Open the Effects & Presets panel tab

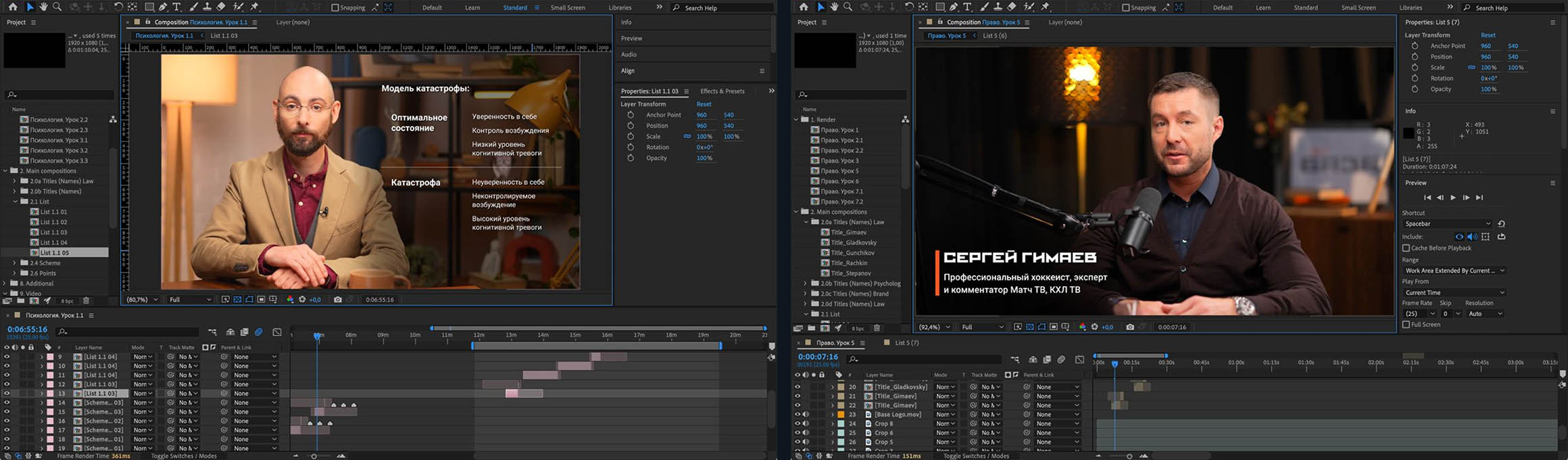click(x=722, y=91)
